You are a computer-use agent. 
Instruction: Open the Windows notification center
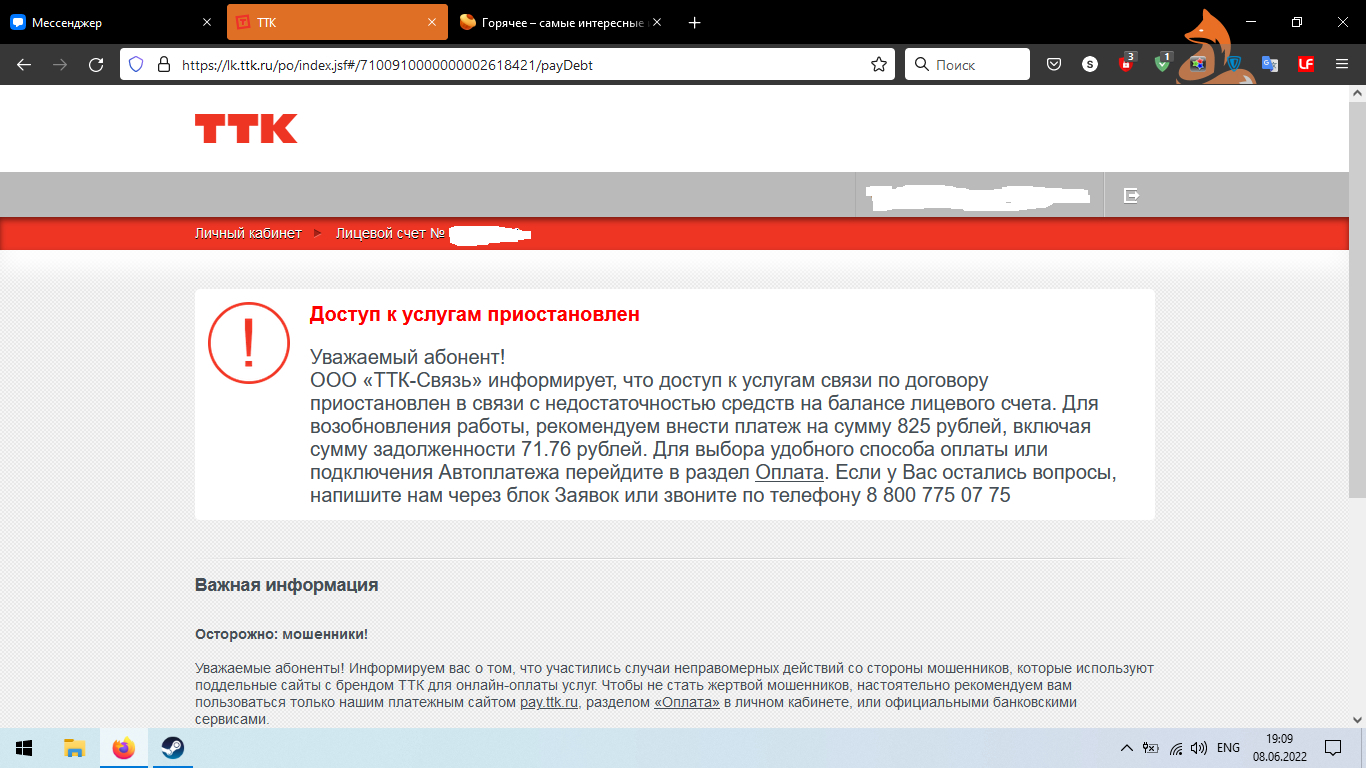1332,748
